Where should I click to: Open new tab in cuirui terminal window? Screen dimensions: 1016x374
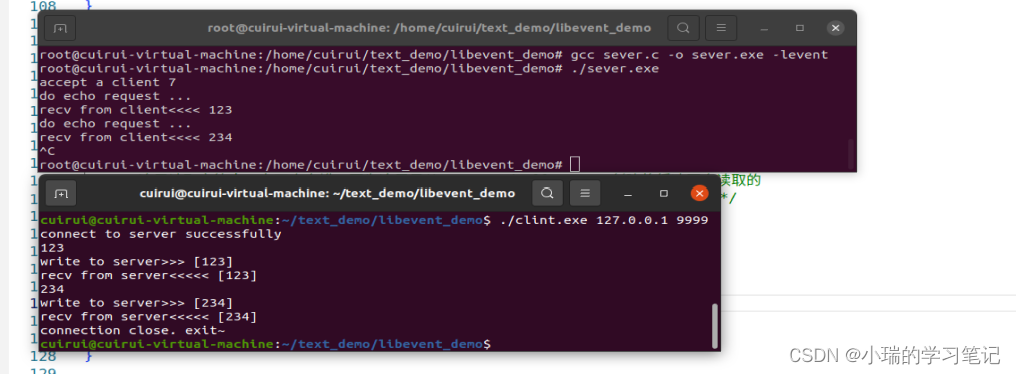click(x=61, y=193)
